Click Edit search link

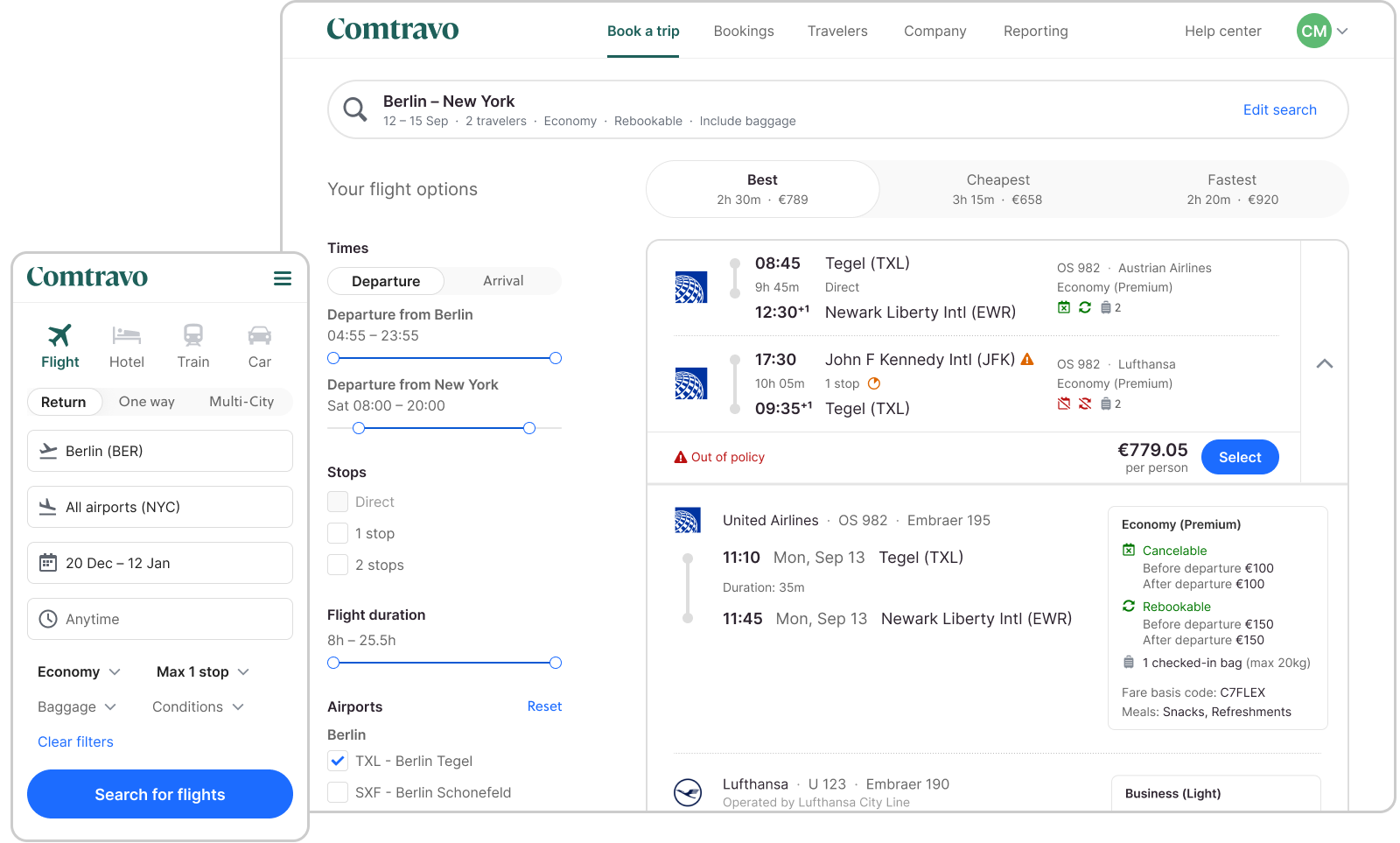[x=1280, y=109]
